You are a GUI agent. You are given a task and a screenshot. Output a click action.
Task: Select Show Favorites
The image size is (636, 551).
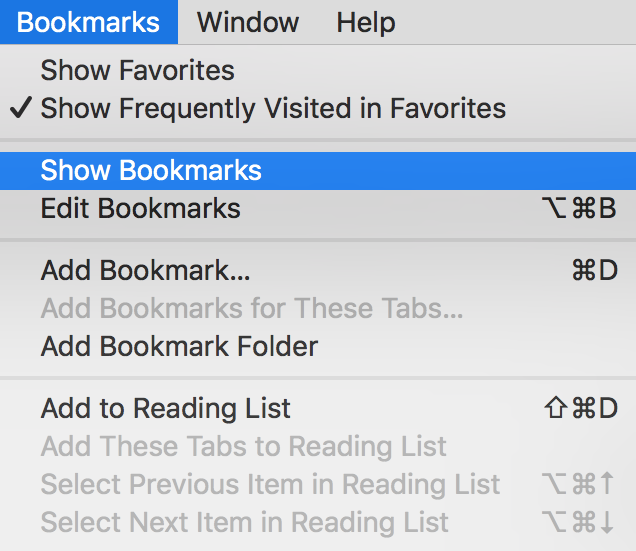point(137,71)
